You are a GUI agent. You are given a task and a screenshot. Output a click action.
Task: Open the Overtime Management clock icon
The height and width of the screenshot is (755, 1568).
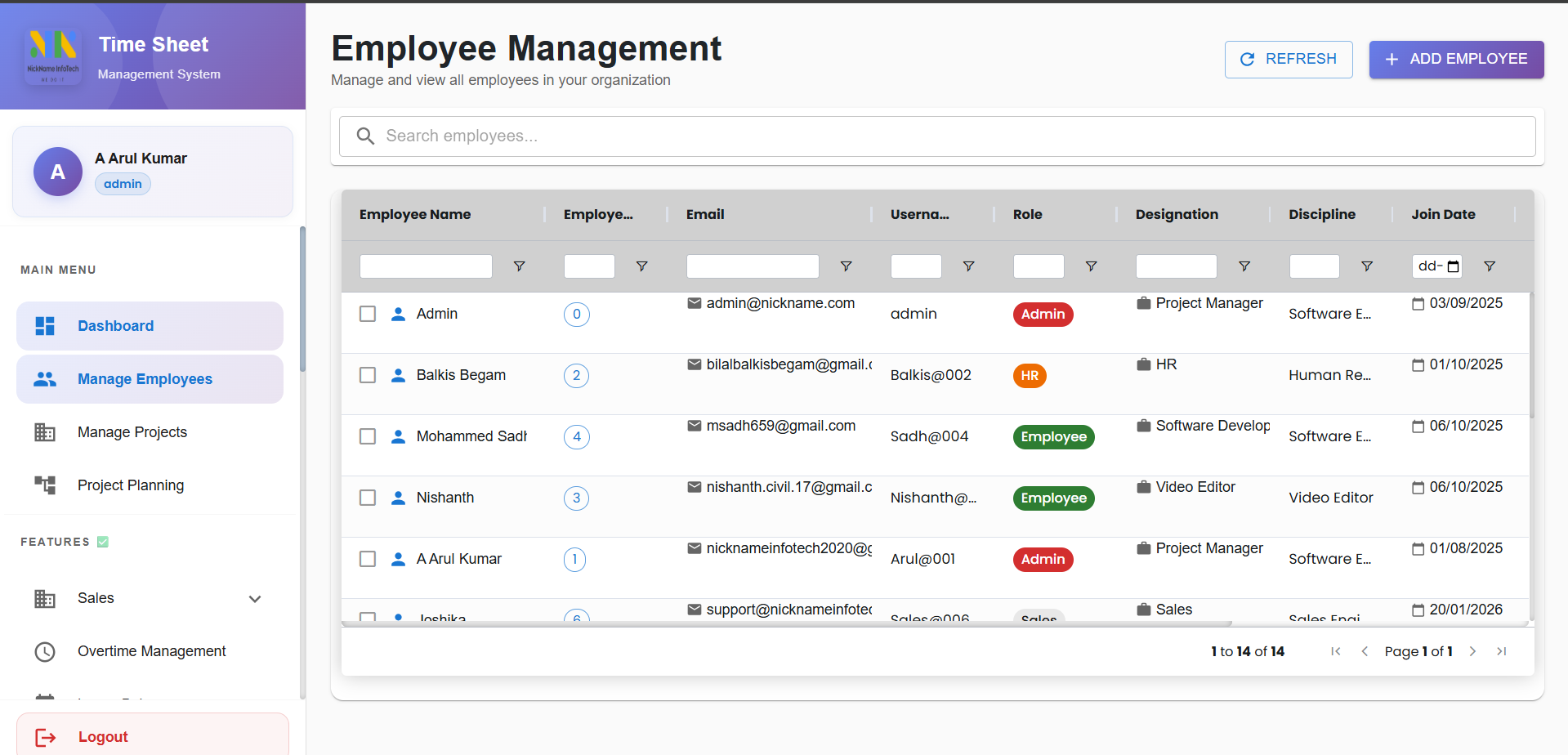[45, 651]
